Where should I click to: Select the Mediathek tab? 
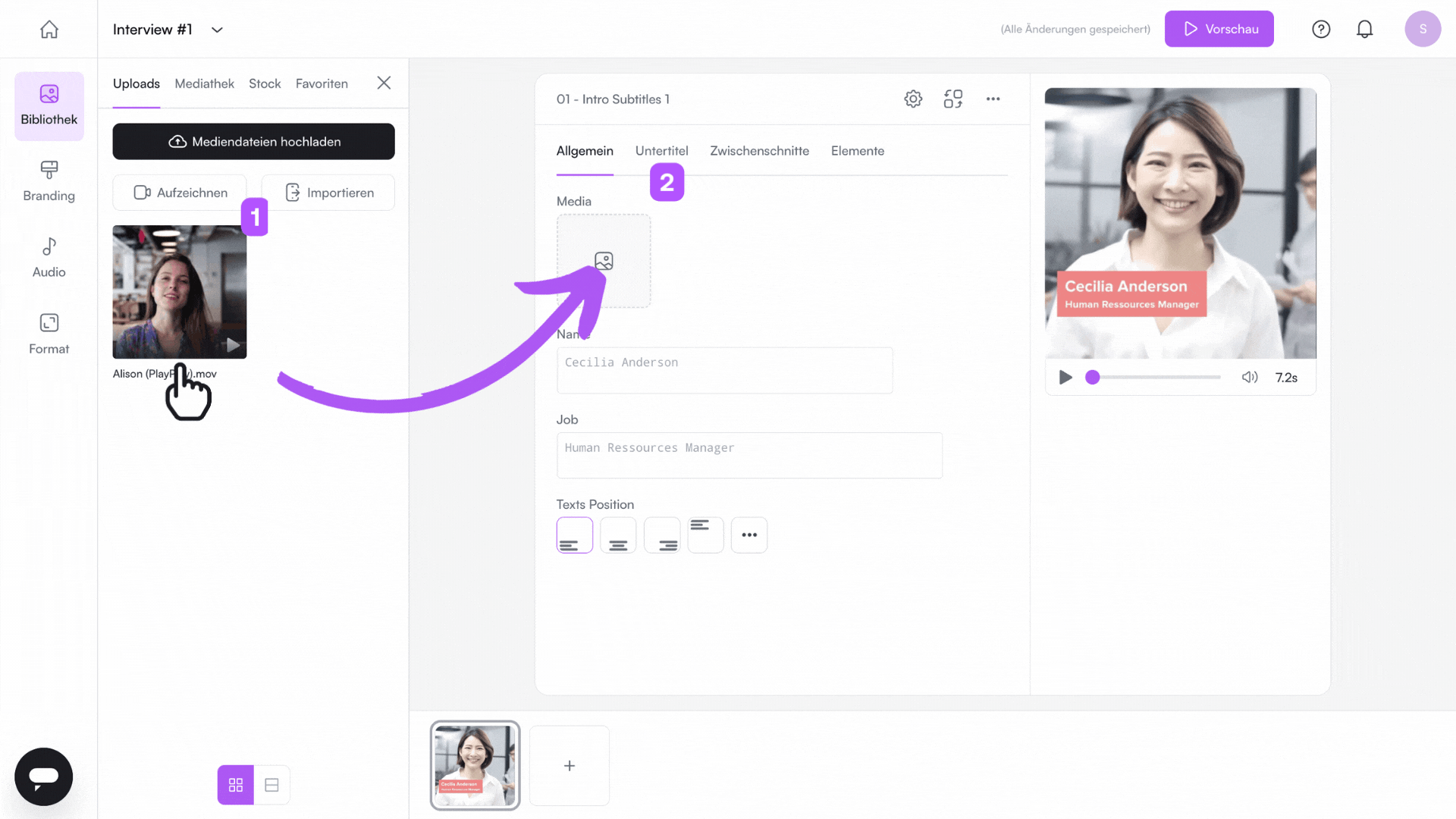[204, 83]
